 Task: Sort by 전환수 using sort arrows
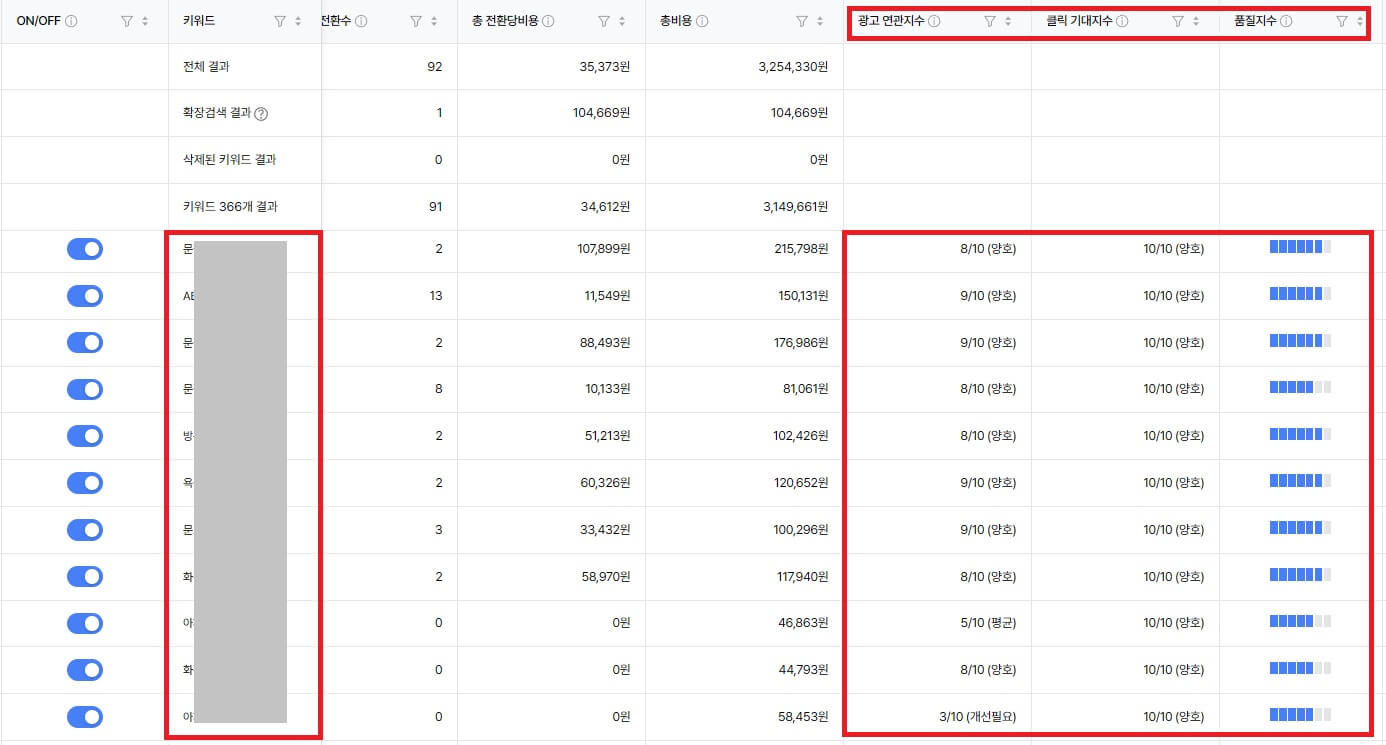tap(436, 21)
